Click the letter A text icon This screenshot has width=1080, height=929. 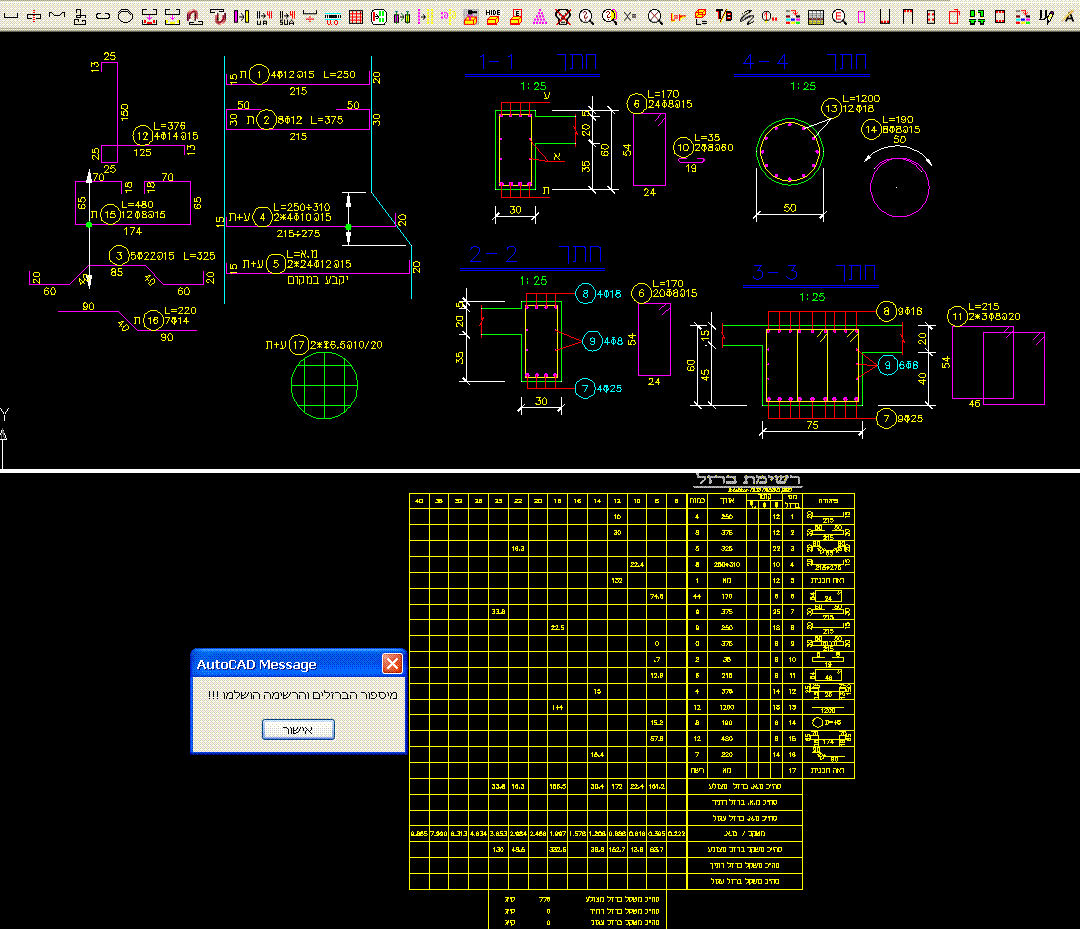click(x=1069, y=16)
